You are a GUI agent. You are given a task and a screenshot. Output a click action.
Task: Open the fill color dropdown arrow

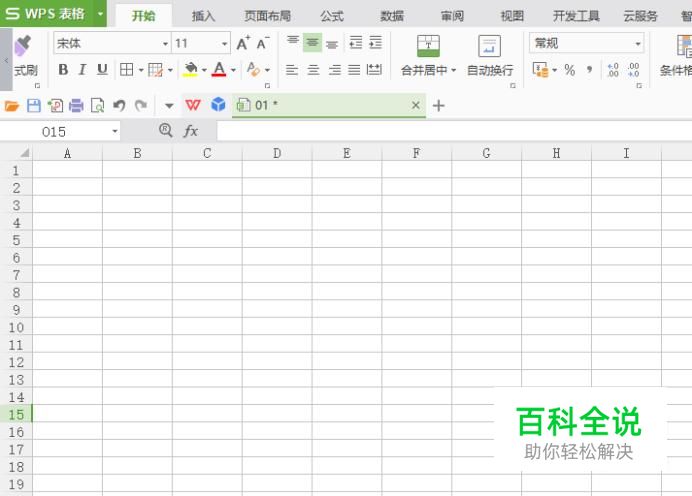[204, 70]
